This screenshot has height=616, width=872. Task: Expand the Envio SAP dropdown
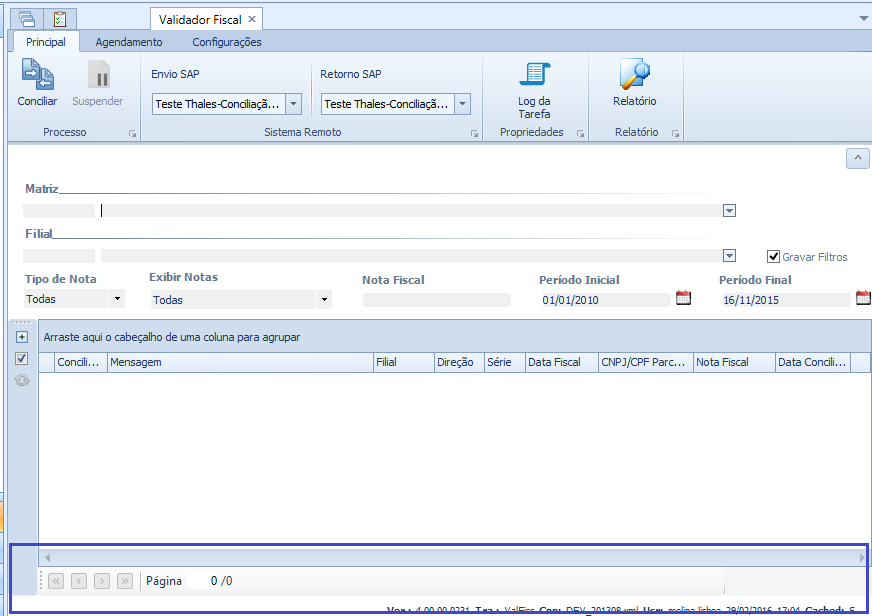pyautogui.click(x=293, y=104)
